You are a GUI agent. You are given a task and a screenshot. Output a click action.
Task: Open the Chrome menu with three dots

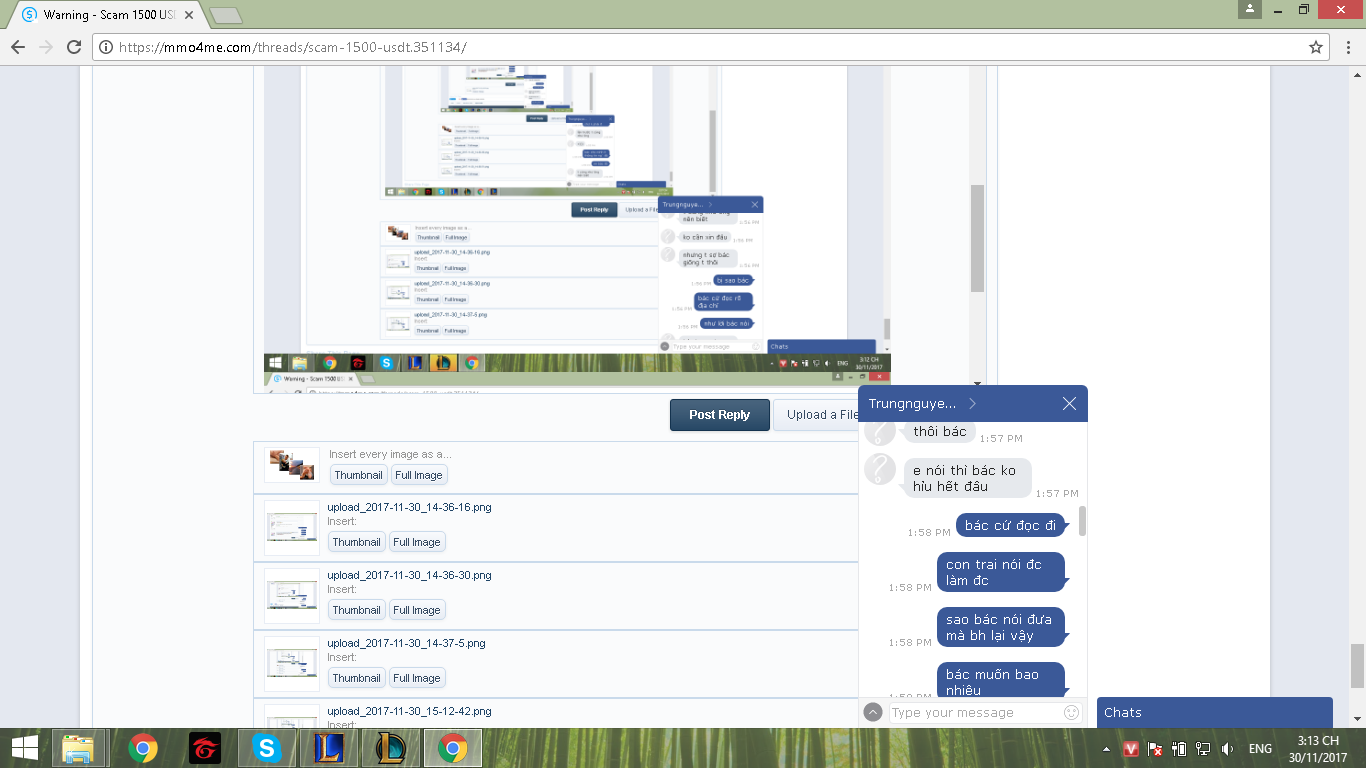1347,47
